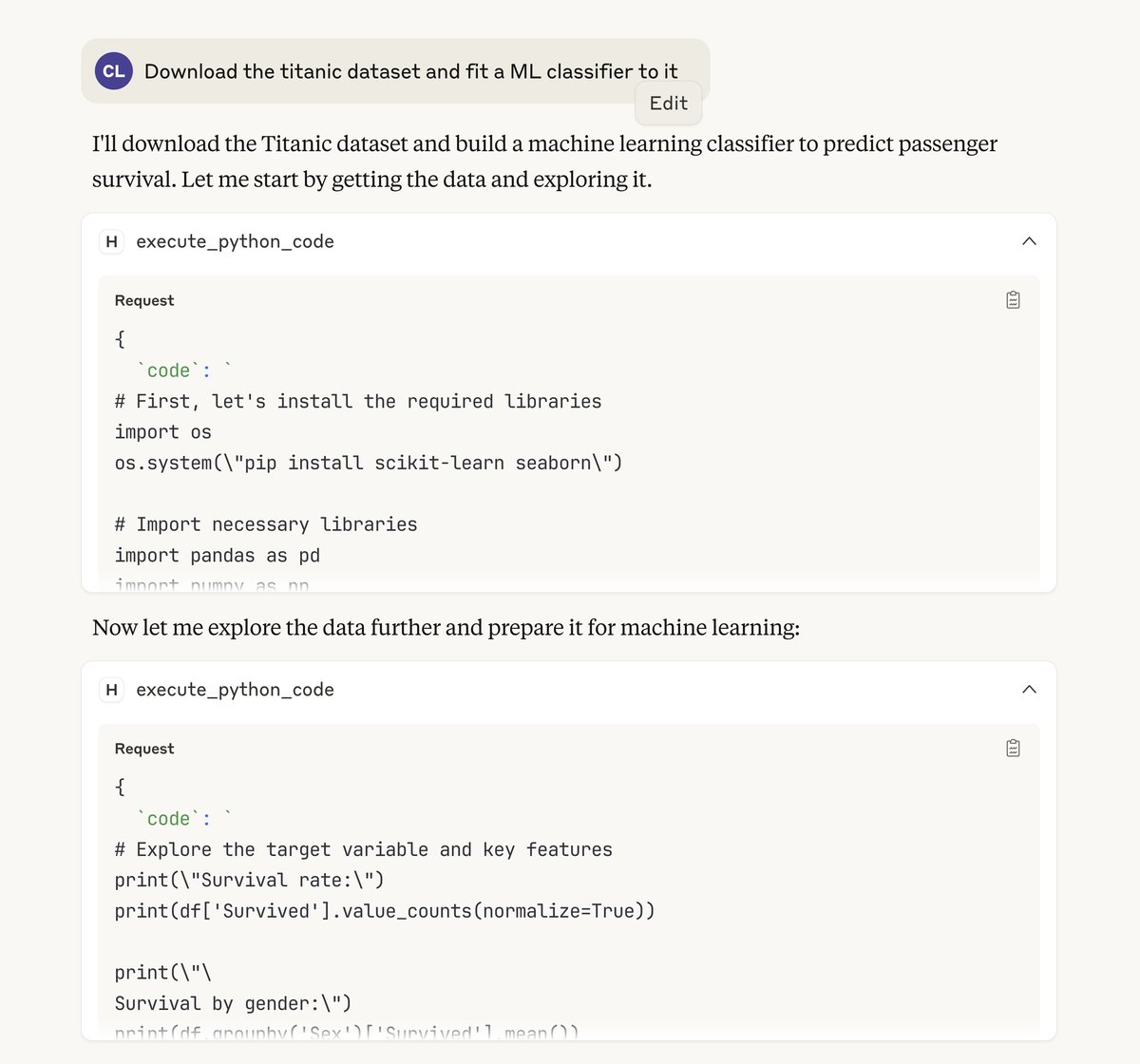Copy the second Request code block
Screen dimensions: 1140x1064
(1013, 749)
